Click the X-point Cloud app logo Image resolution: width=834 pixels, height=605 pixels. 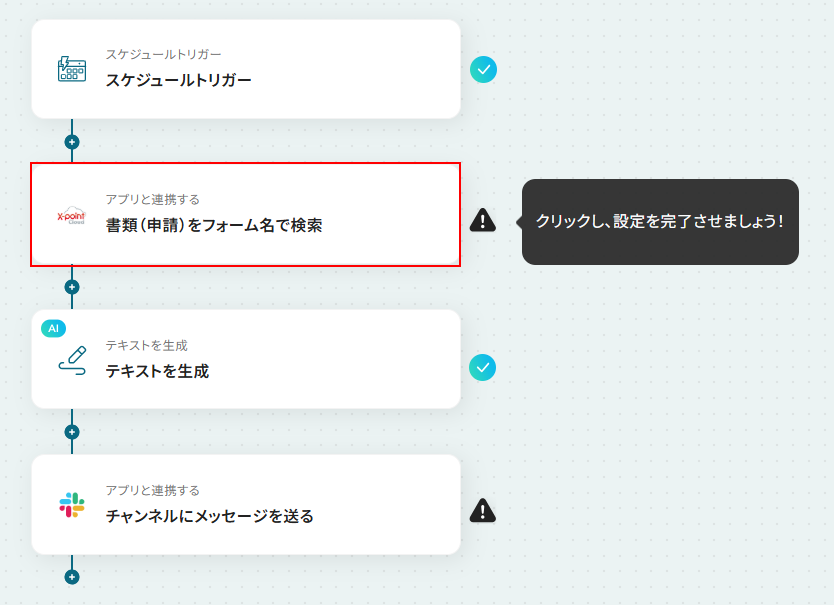[71, 216]
